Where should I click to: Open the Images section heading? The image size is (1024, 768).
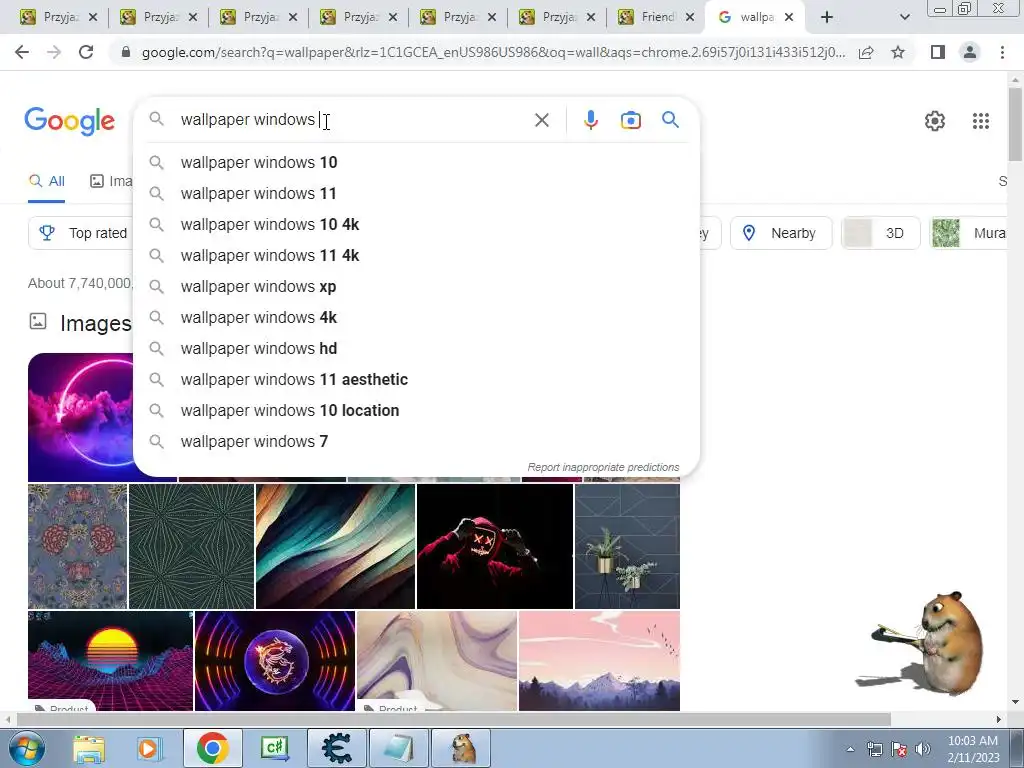tap(95, 323)
